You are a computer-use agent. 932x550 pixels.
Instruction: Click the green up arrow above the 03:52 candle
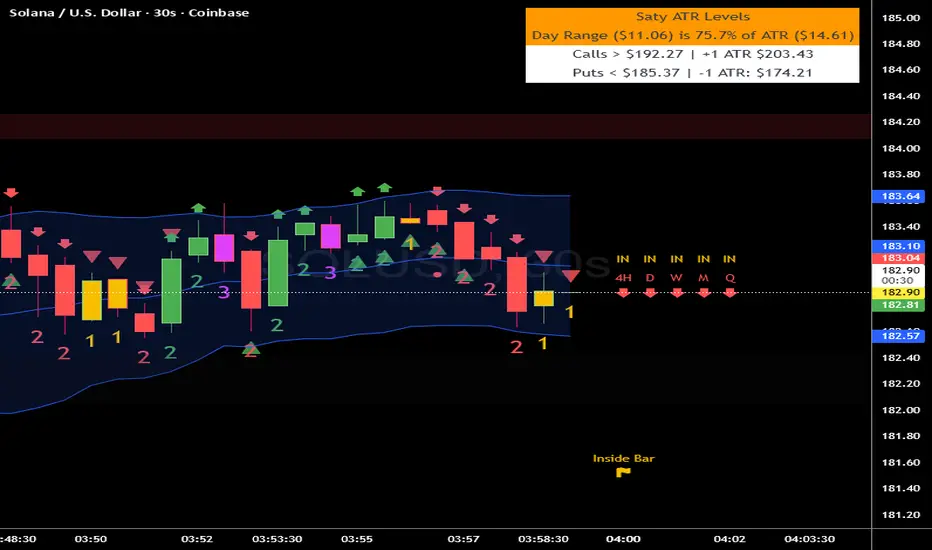click(198, 208)
